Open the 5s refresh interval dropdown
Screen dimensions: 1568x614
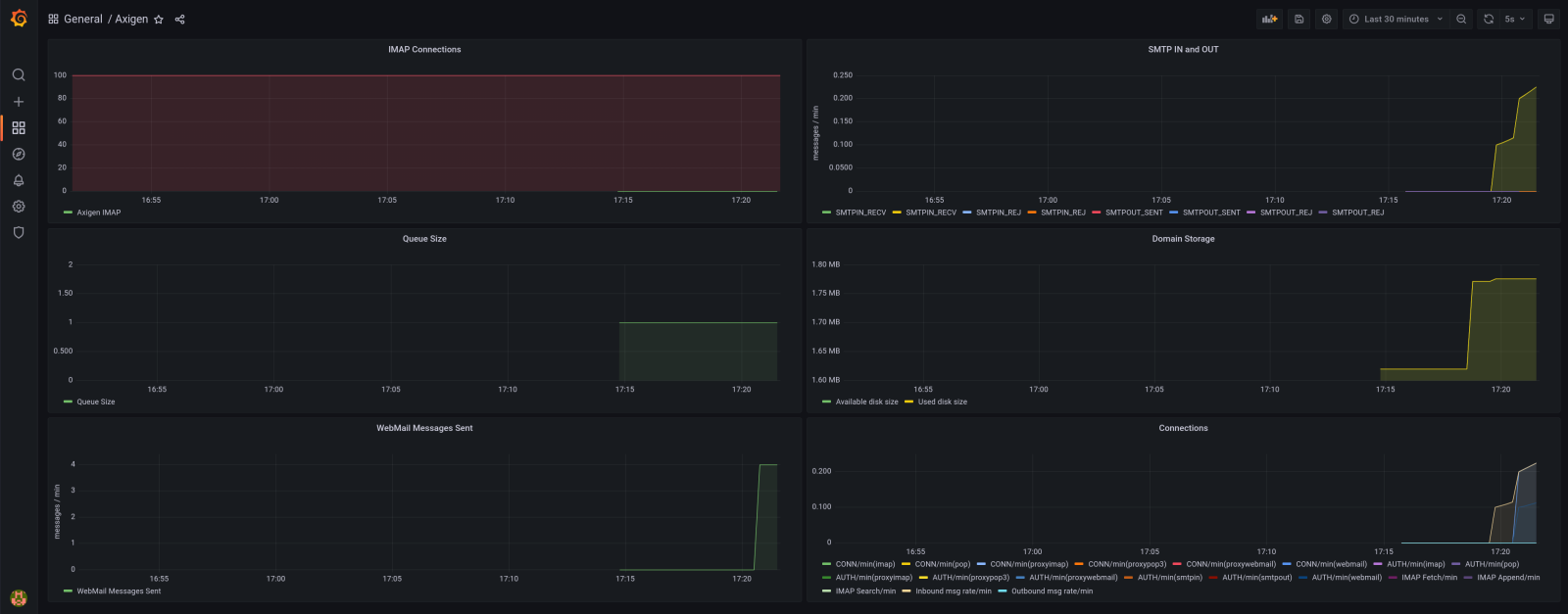point(1515,19)
